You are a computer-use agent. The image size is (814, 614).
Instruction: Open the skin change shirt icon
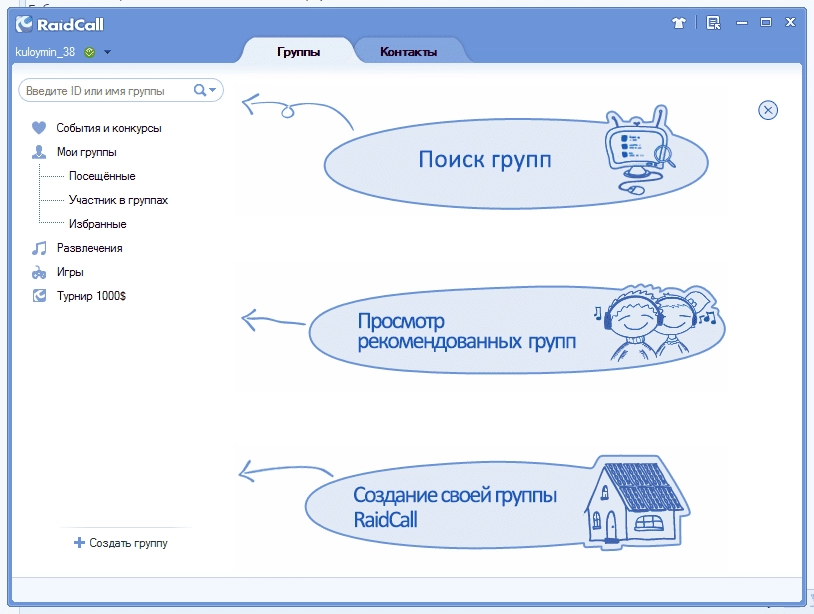click(679, 23)
